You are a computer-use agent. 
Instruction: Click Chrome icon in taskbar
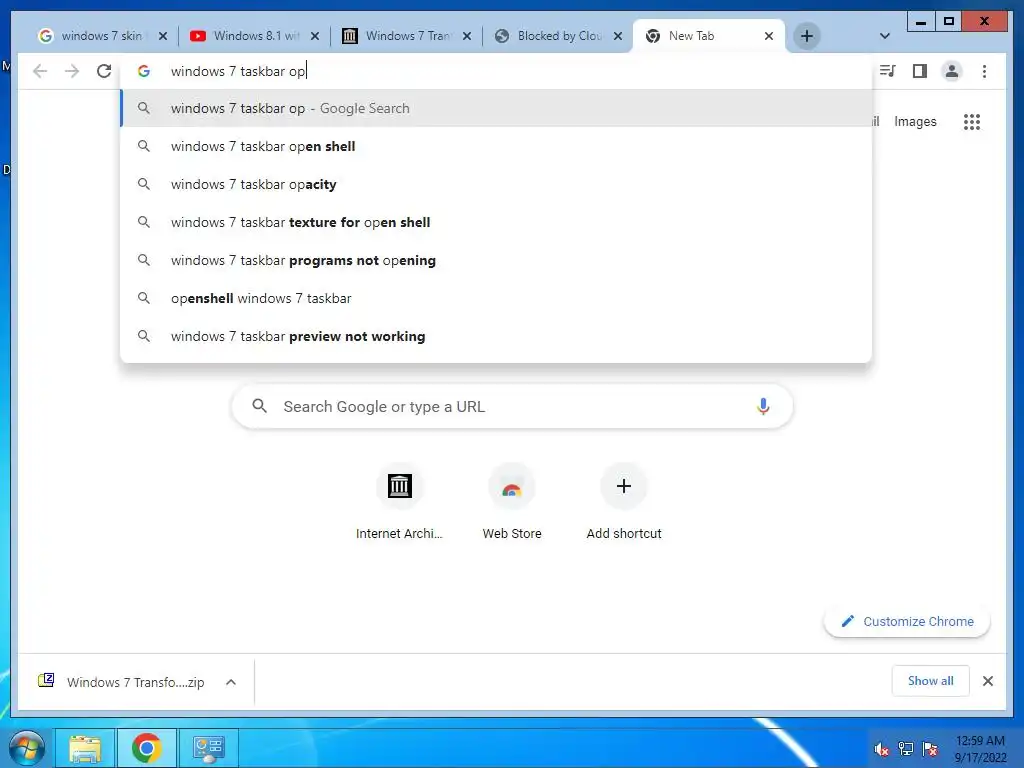click(146, 748)
